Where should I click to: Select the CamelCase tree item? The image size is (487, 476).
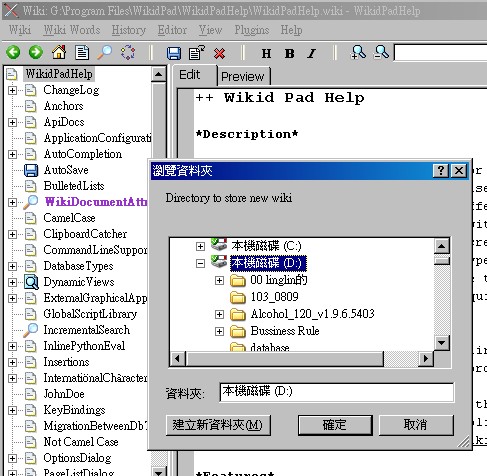point(69,218)
